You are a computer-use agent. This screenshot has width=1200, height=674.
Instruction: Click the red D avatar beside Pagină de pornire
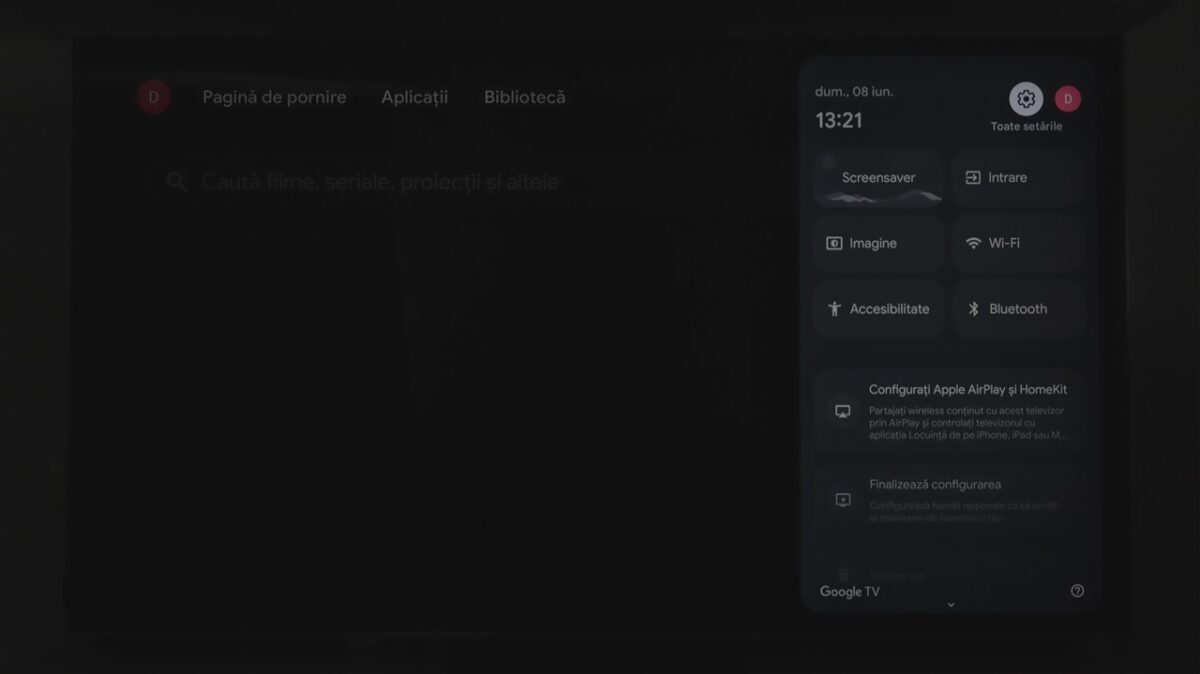coord(153,97)
